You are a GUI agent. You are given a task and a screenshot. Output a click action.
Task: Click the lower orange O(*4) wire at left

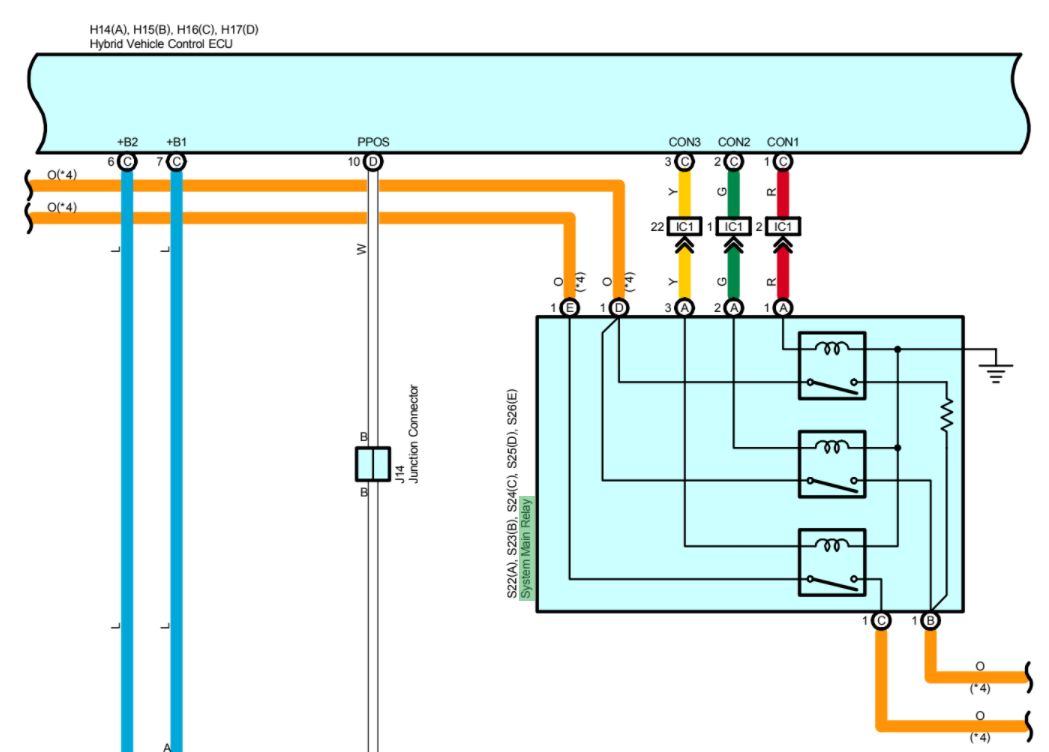pos(268,218)
